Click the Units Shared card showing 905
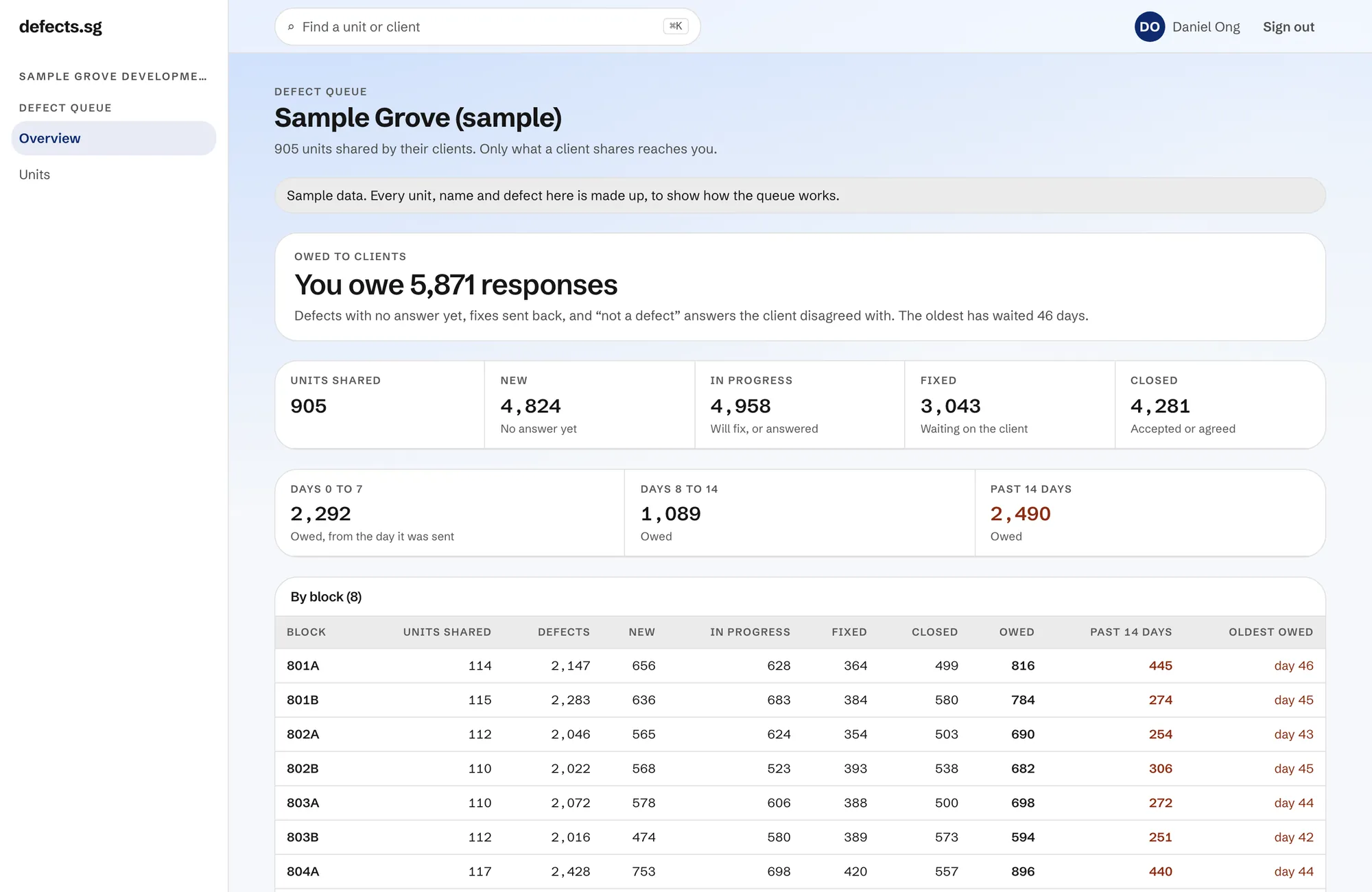This screenshot has width=1372, height=892. pos(379,405)
